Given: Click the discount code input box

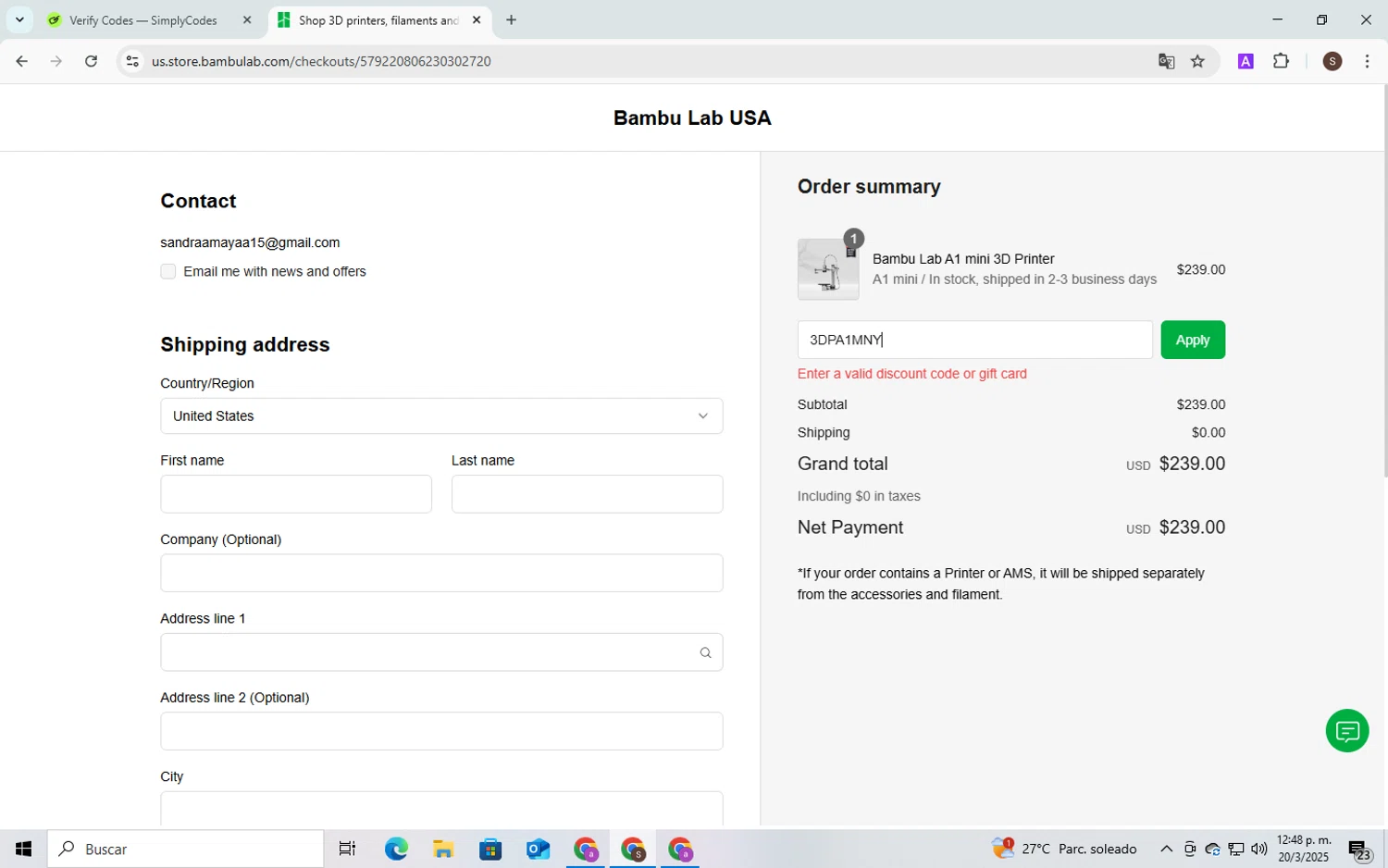Looking at the screenshot, I should 974,340.
